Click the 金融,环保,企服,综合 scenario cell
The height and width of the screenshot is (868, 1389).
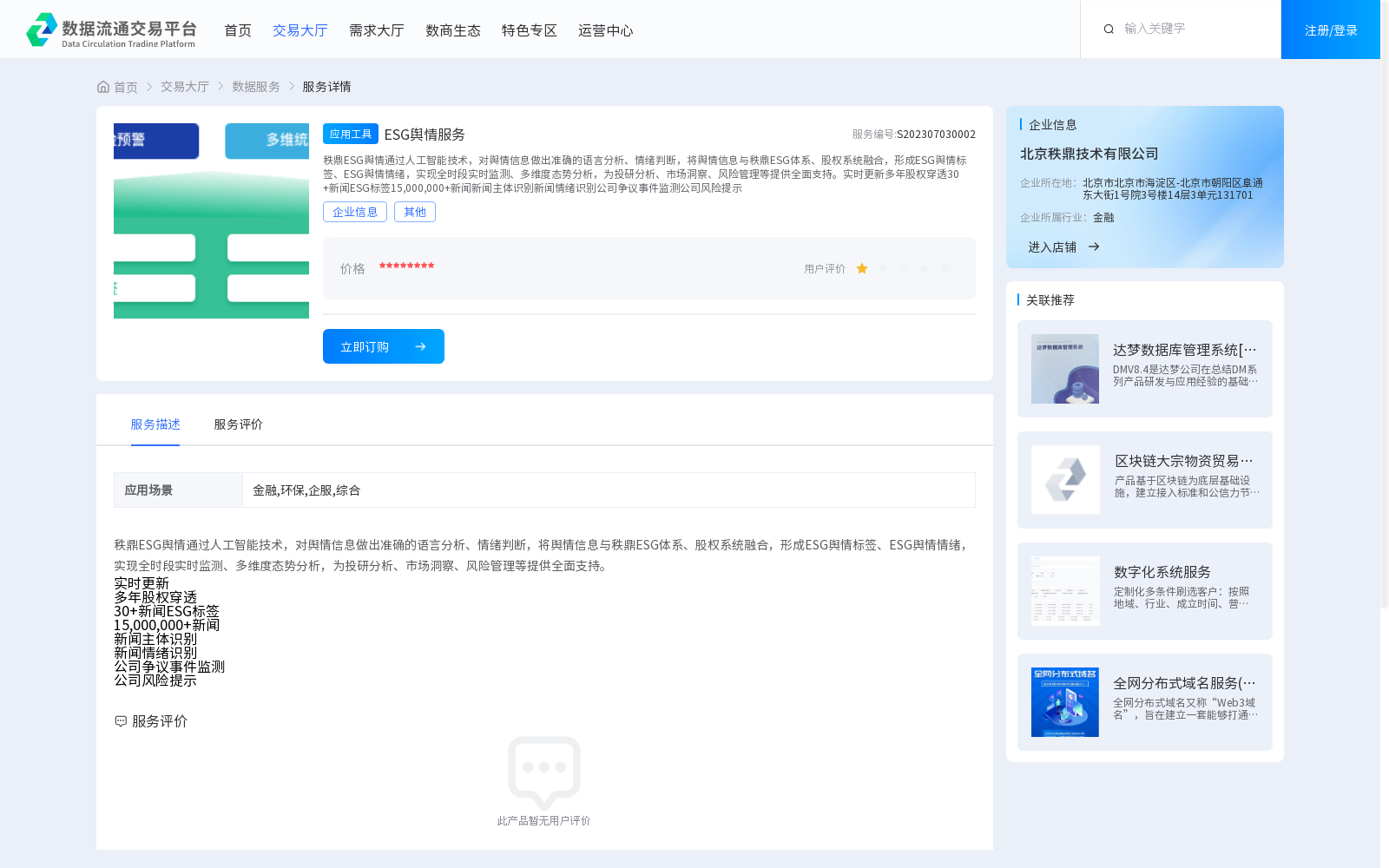pyautogui.click(x=609, y=490)
